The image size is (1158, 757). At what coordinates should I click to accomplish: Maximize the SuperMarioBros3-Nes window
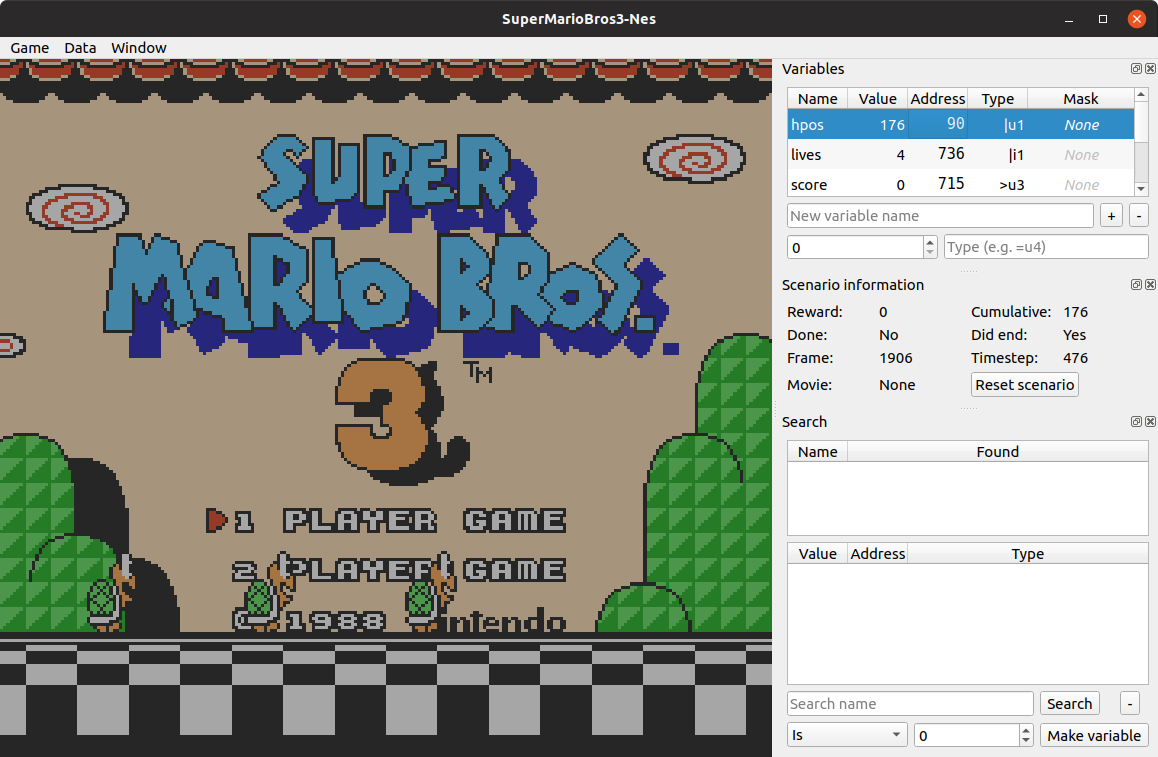tap(1103, 19)
